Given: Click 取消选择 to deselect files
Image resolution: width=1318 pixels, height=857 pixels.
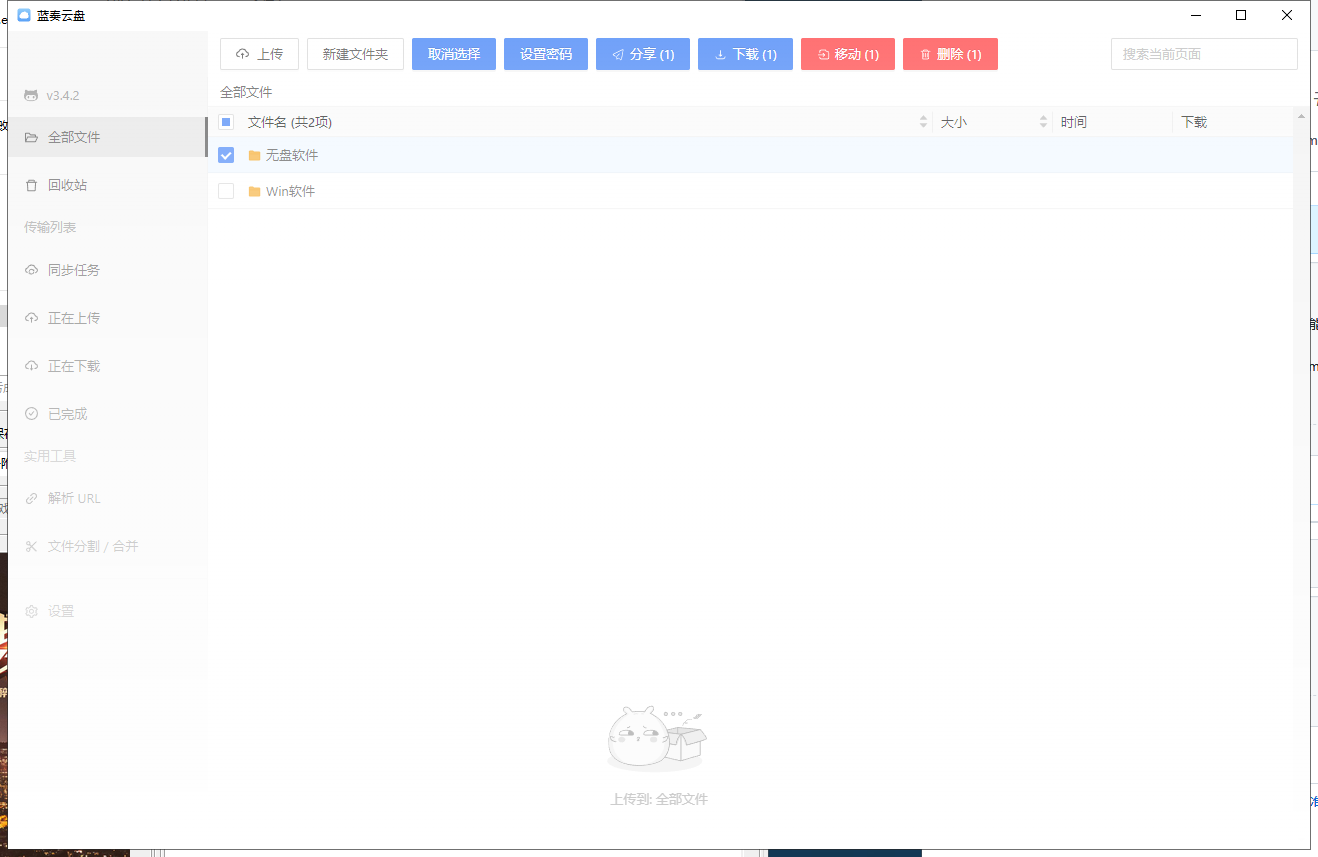Looking at the screenshot, I should pos(453,54).
